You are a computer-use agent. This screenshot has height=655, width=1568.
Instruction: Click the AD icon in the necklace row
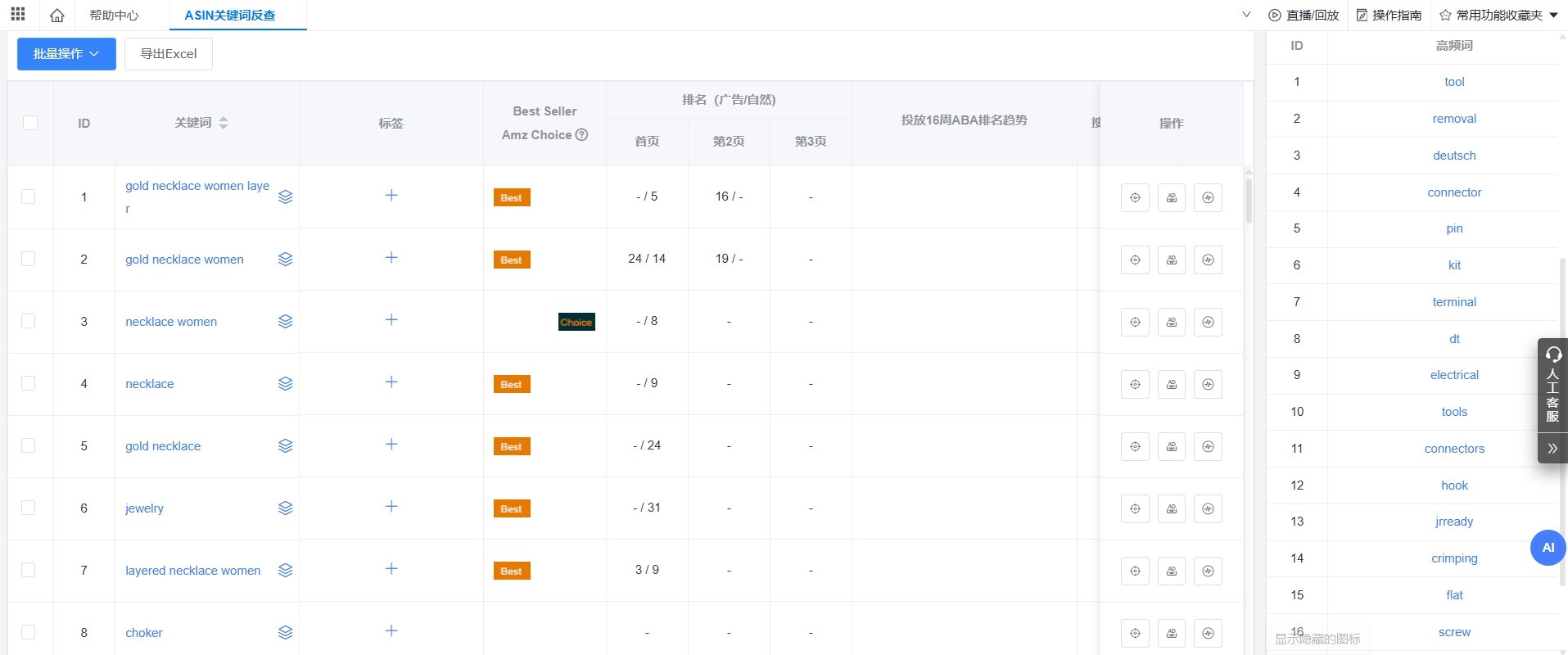[1172, 384]
